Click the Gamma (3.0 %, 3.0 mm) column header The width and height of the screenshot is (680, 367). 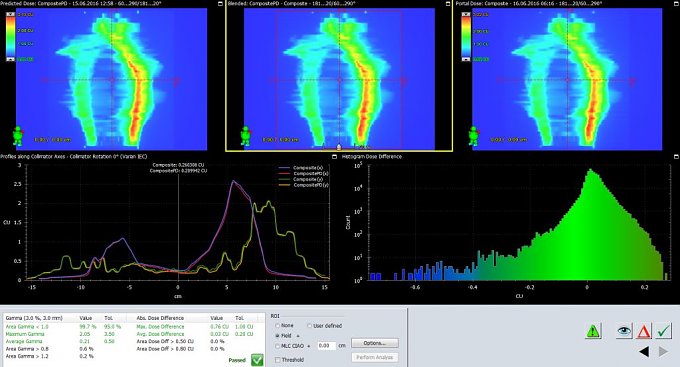click(34, 318)
